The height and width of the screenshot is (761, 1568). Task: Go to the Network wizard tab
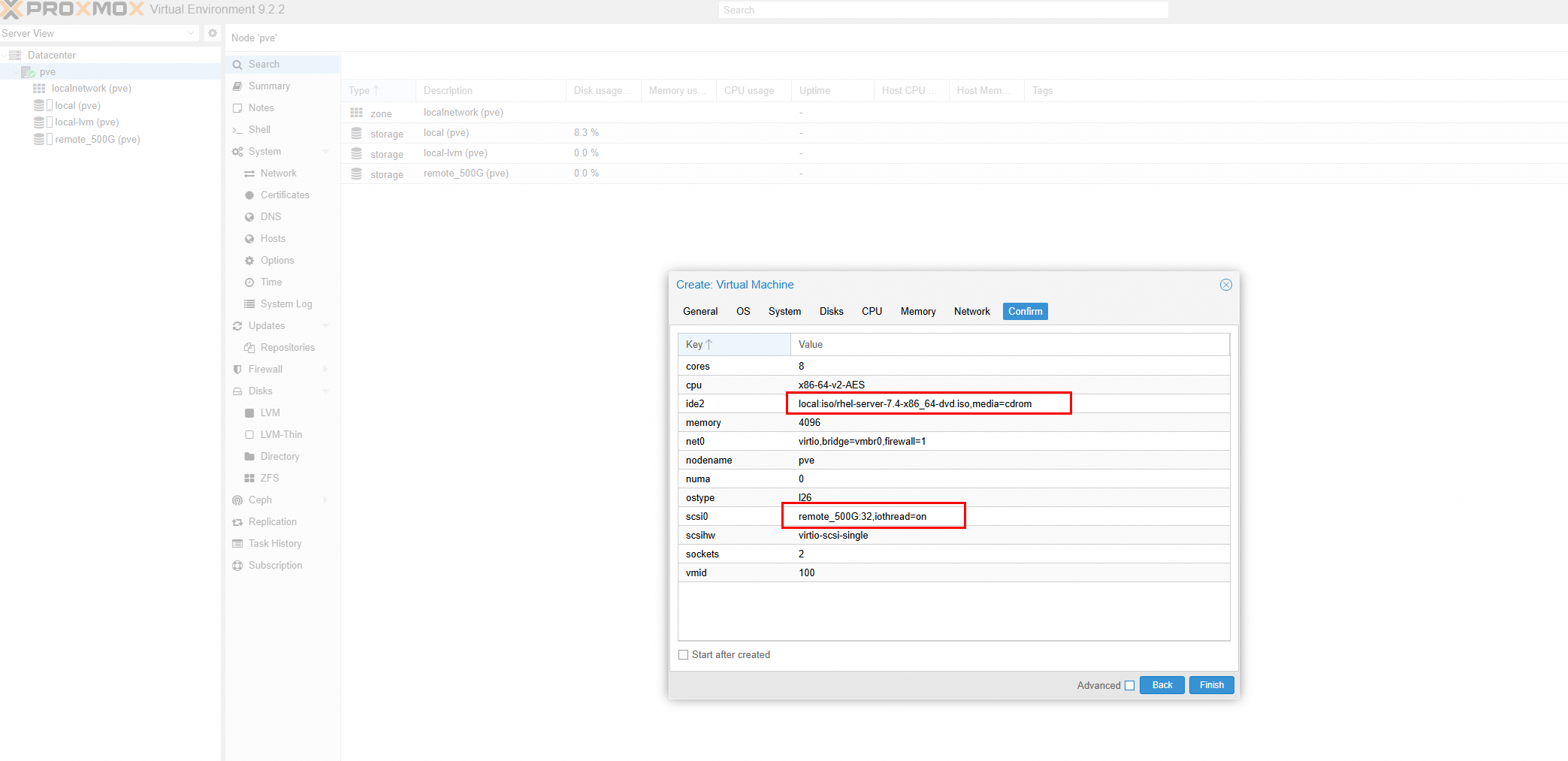(971, 311)
